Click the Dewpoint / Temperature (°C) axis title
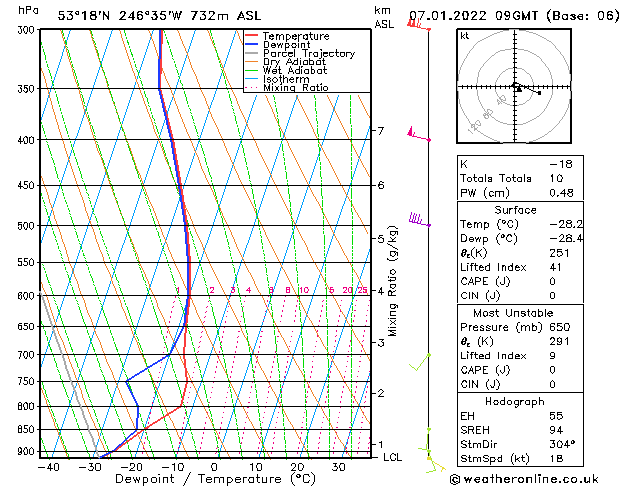629x486 pixels. pyautogui.click(x=215, y=479)
